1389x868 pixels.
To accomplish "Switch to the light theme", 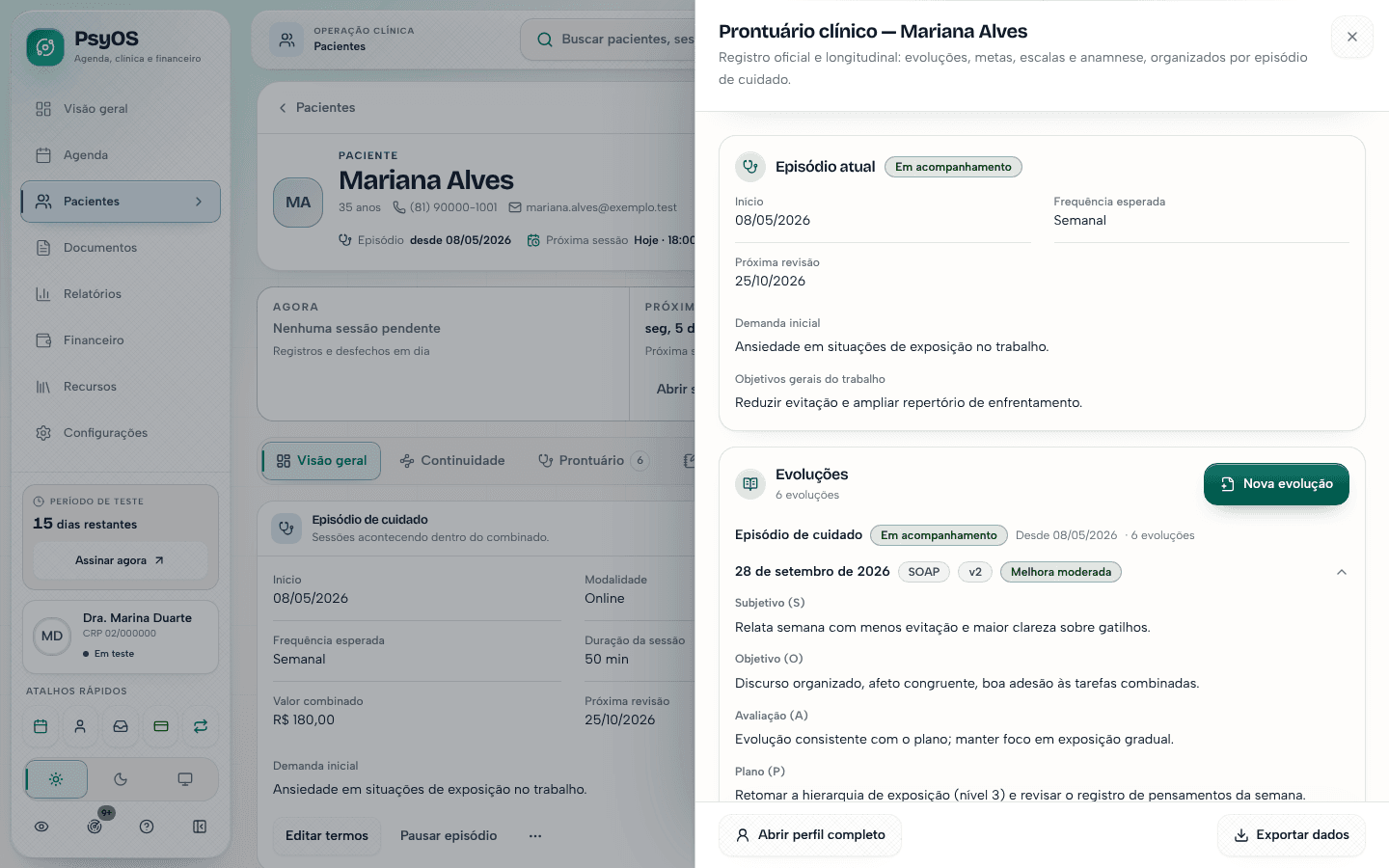I will point(56,779).
